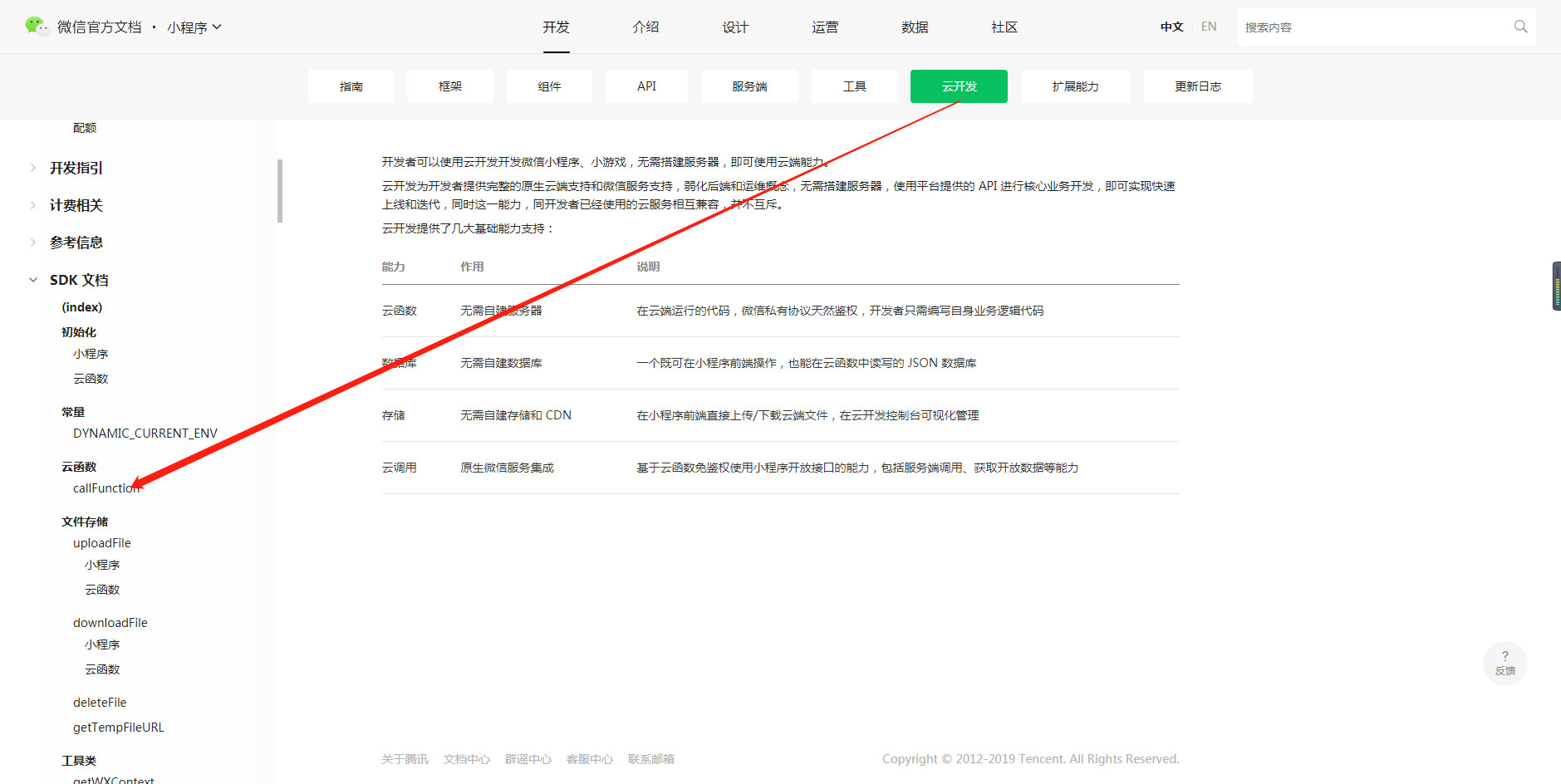Switch to the 框架 tab
Screen dimensions: 1561x784
point(449,86)
